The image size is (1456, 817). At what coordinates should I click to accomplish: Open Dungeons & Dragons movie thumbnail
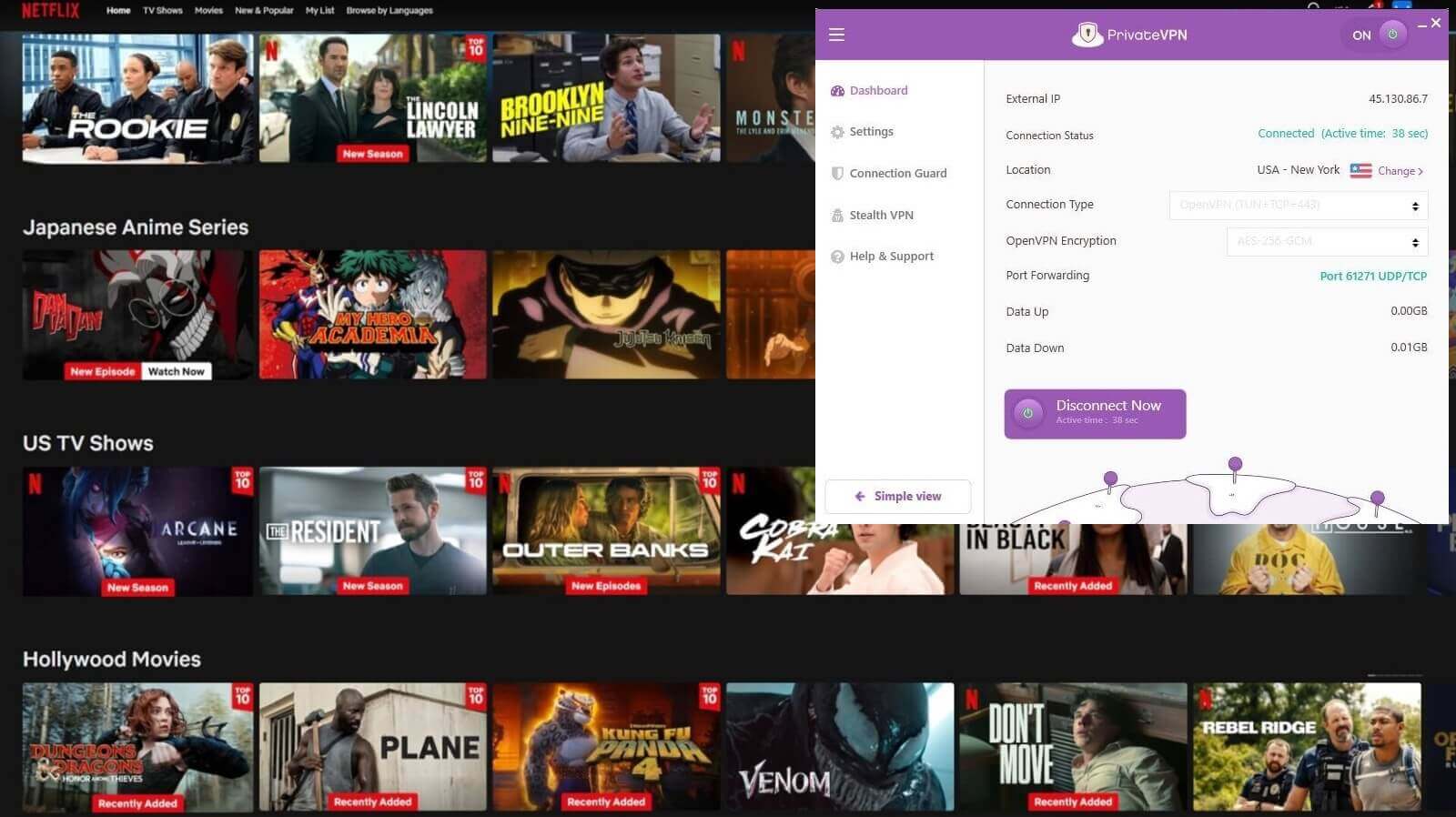click(x=137, y=747)
